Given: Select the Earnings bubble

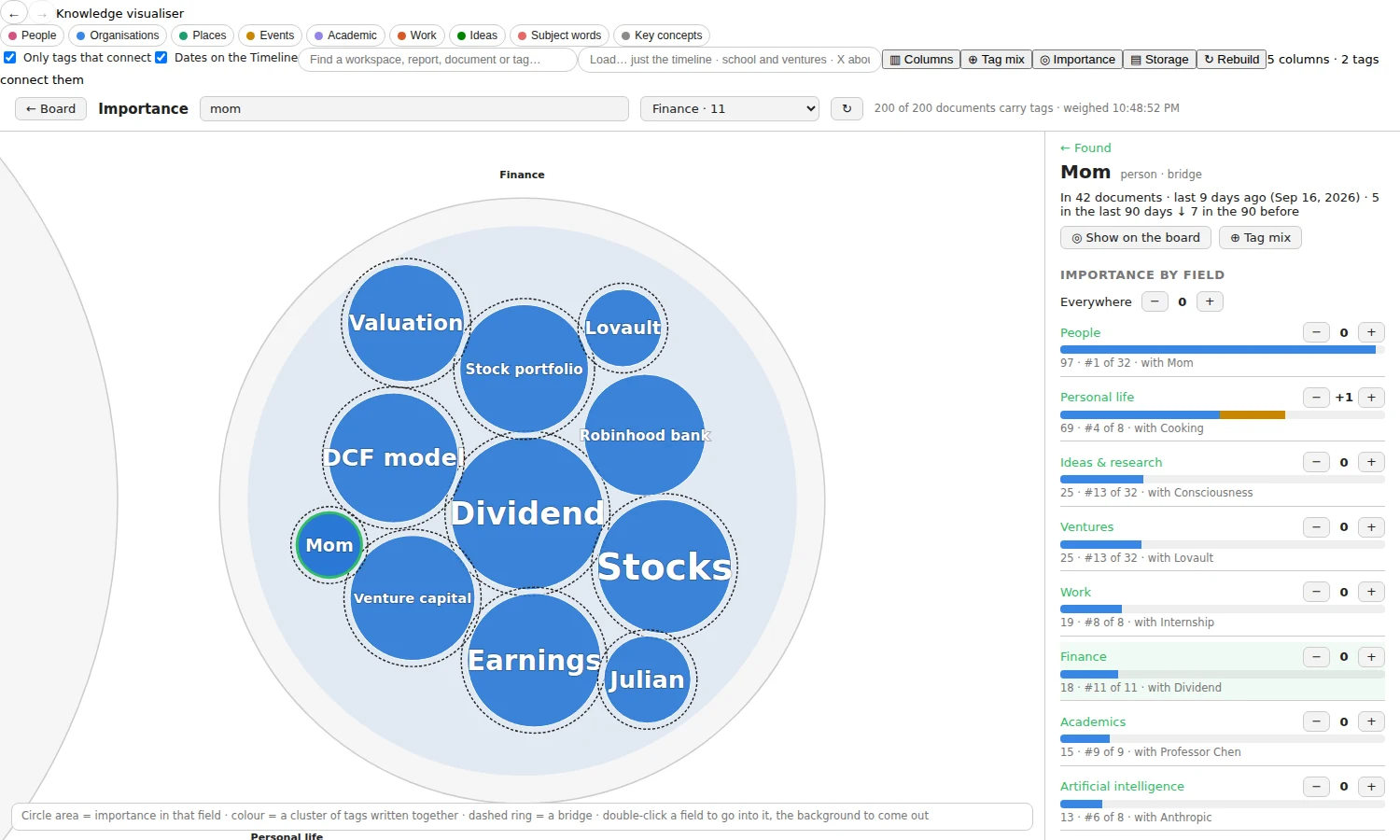Looking at the screenshot, I should (x=534, y=660).
